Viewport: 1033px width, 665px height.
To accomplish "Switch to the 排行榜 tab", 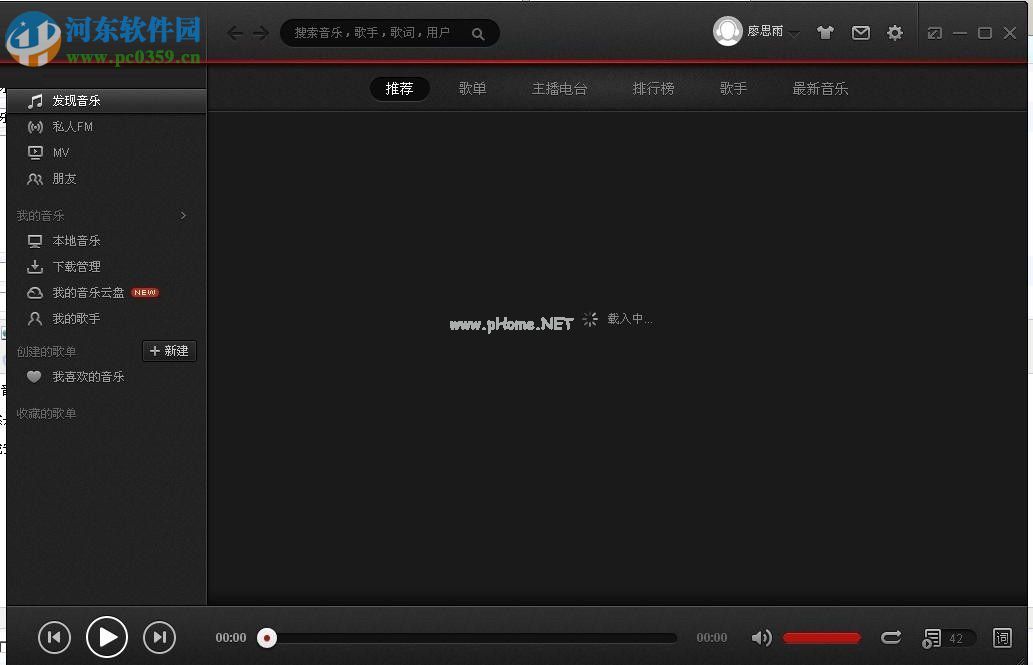I will point(653,89).
